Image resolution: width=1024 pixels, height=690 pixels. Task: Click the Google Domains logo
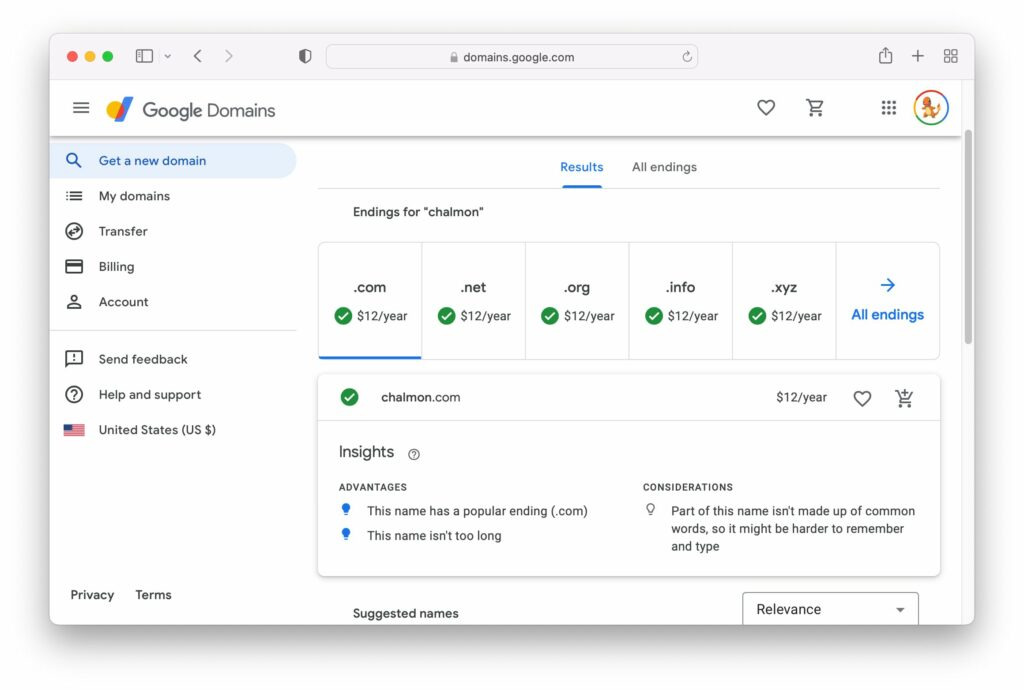click(191, 110)
